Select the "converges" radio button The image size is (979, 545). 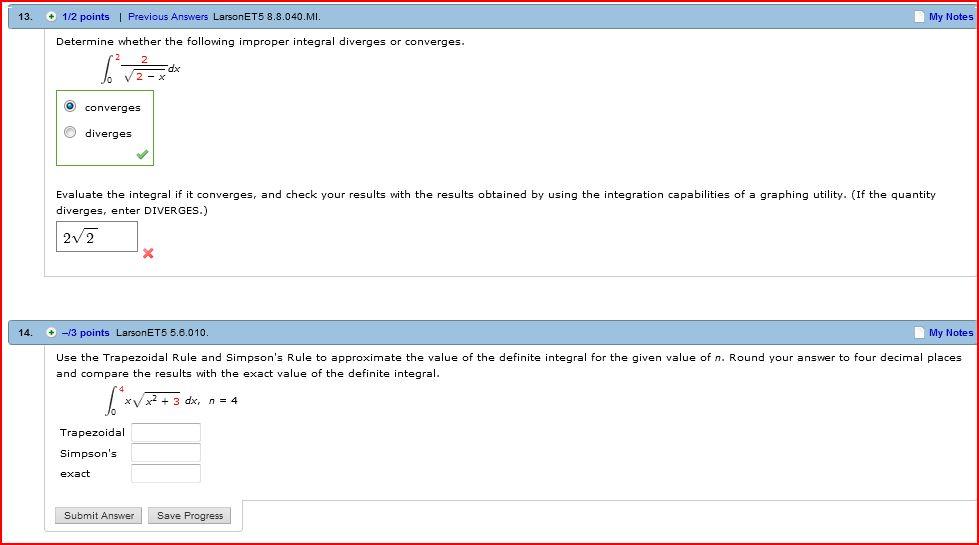coord(70,107)
